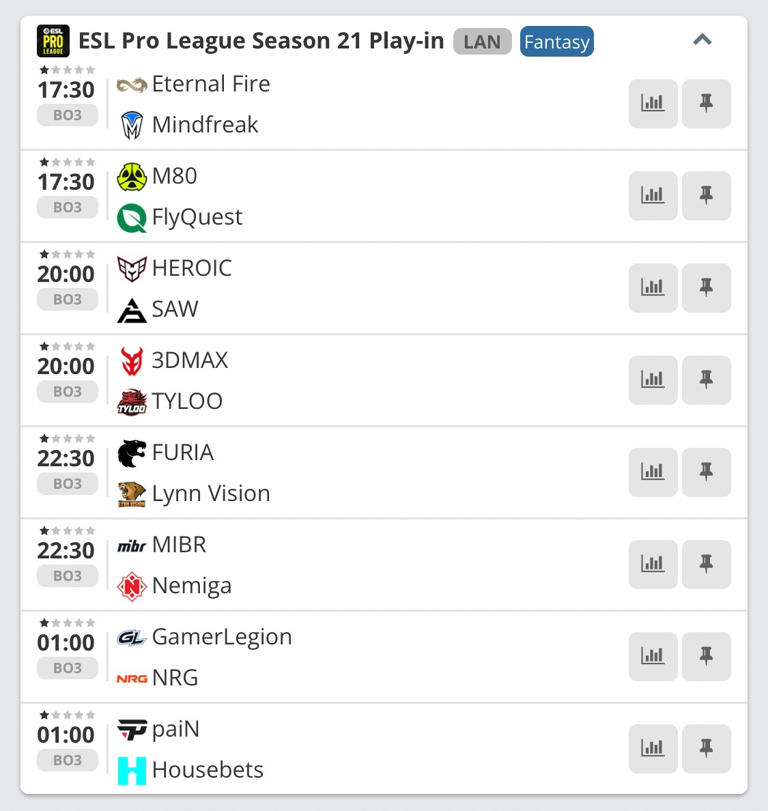Click the M80 team logo
Screen dimensions: 768x811
click(x=133, y=176)
